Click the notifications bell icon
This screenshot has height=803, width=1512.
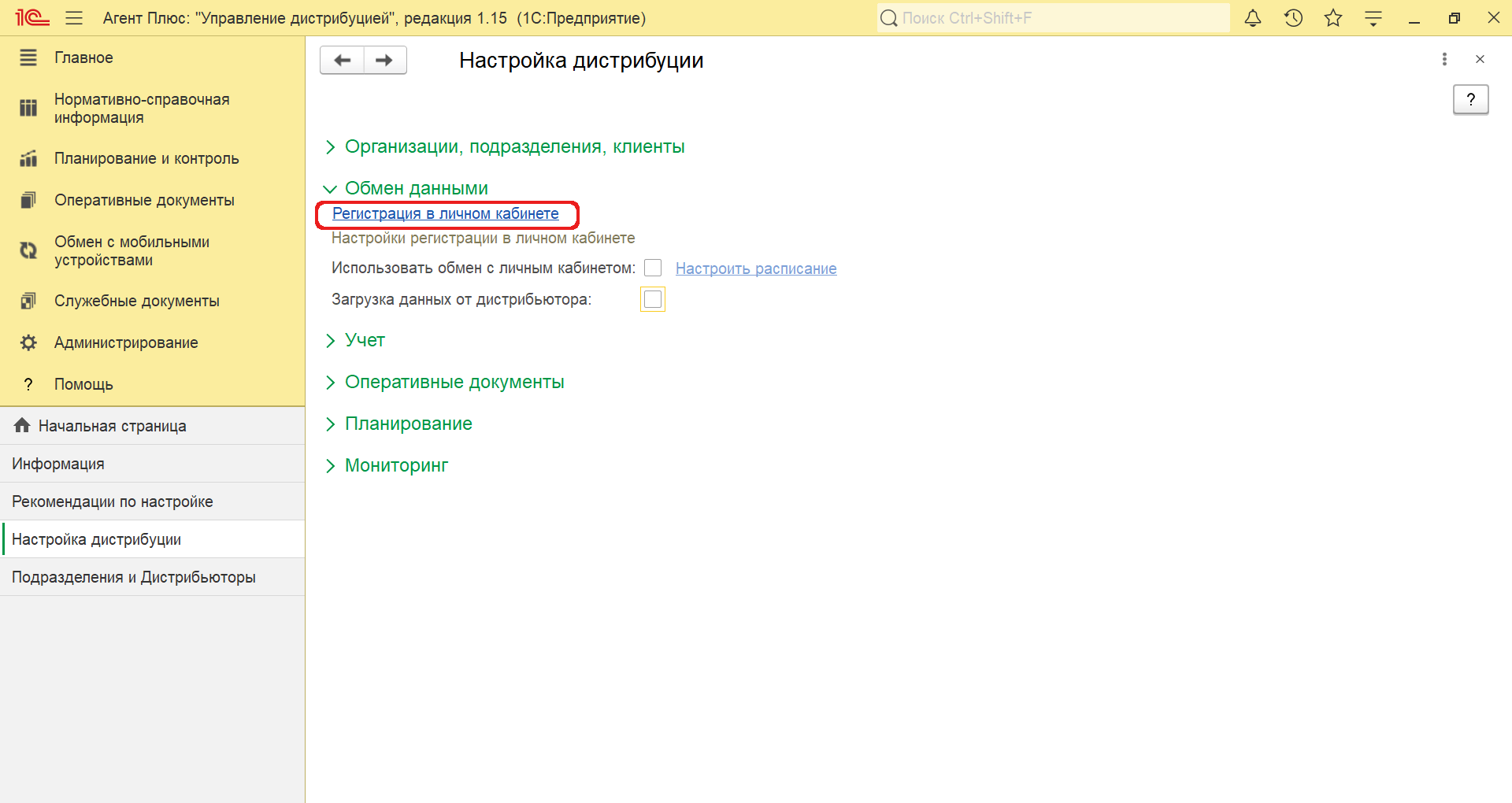pyautogui.click(x=1252, y=18)
